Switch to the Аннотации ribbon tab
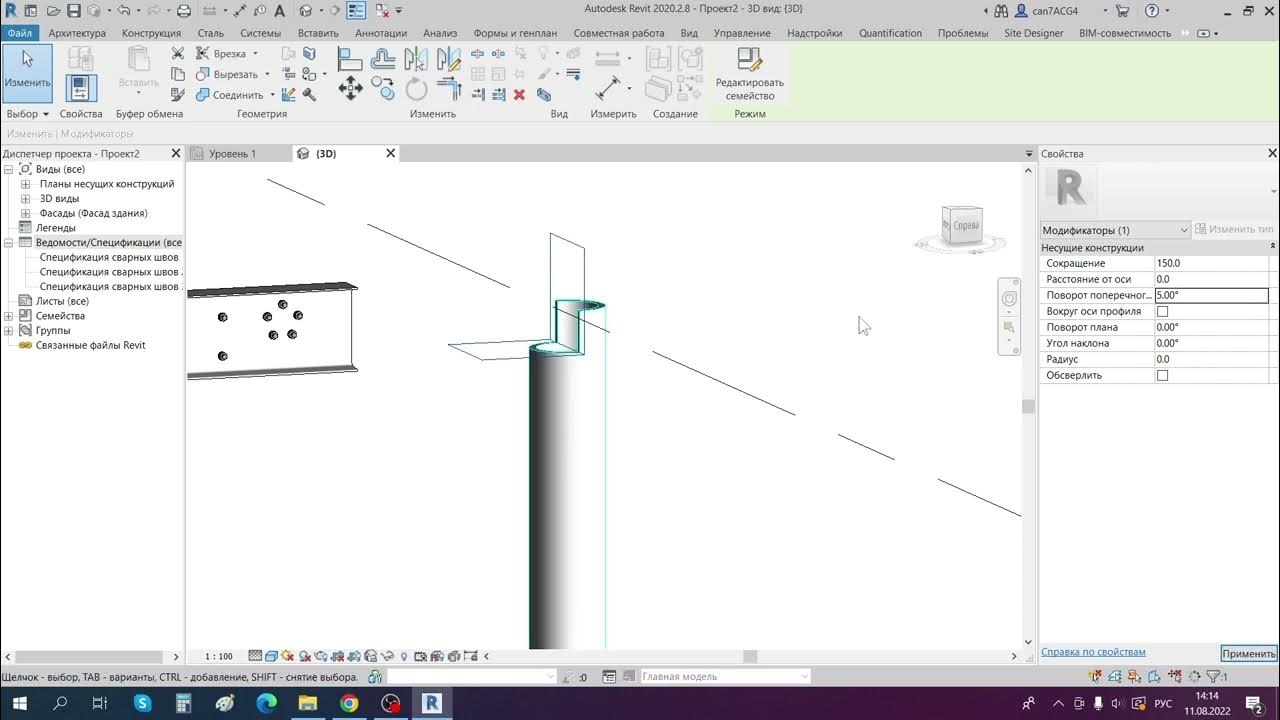 coord(381,33)
